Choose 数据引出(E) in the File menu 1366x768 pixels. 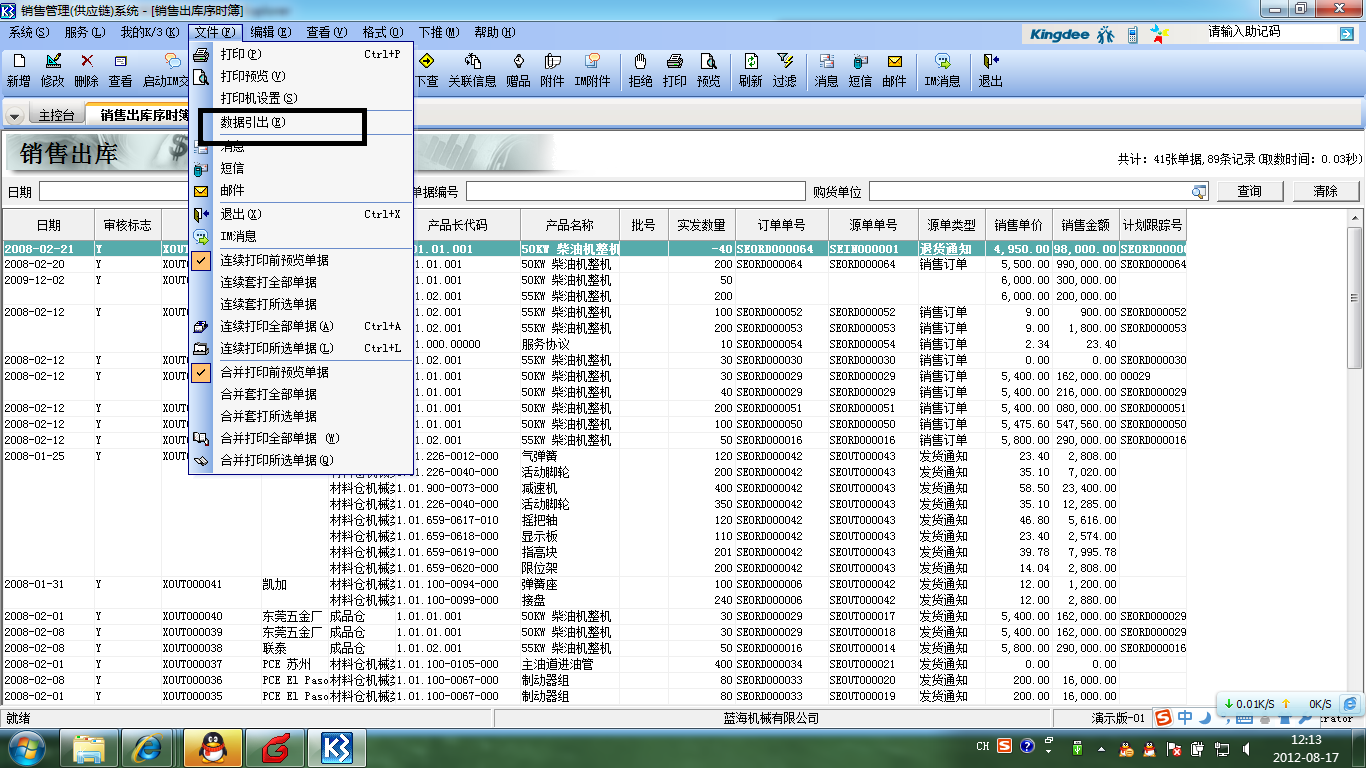pos(301,123)
